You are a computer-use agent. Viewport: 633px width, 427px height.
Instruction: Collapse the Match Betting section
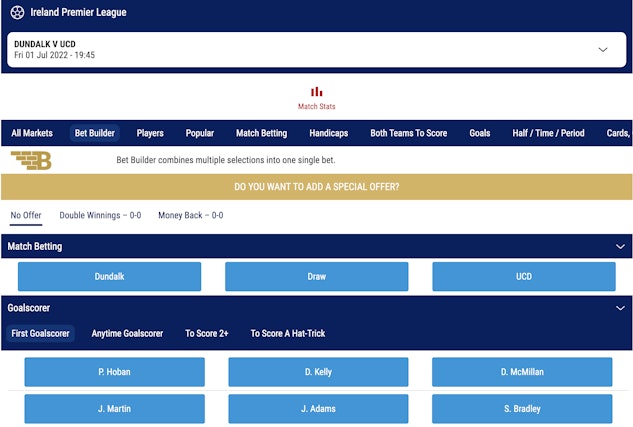pyautogui.click(x=619, y=246)
